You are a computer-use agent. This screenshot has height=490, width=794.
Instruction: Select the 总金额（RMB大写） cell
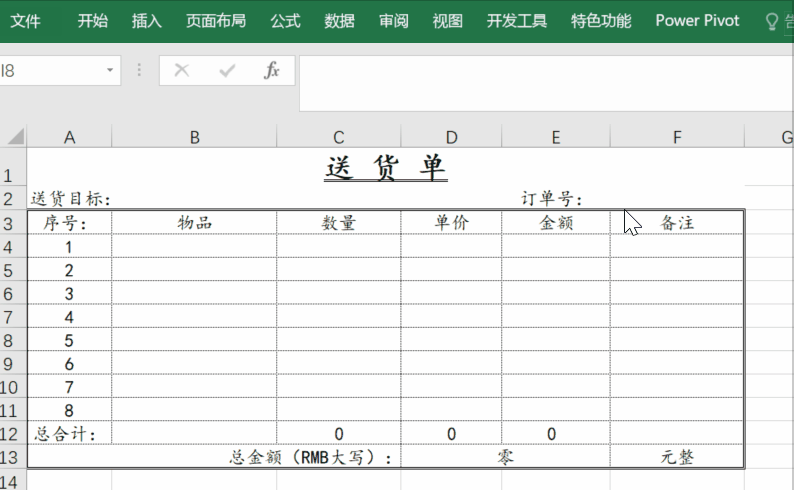[x=214, y=457]
